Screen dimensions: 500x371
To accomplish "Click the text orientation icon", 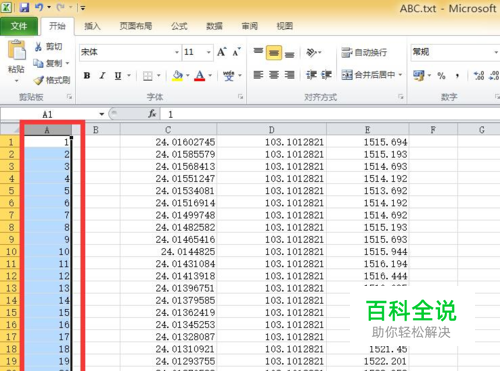I will 311,52.
